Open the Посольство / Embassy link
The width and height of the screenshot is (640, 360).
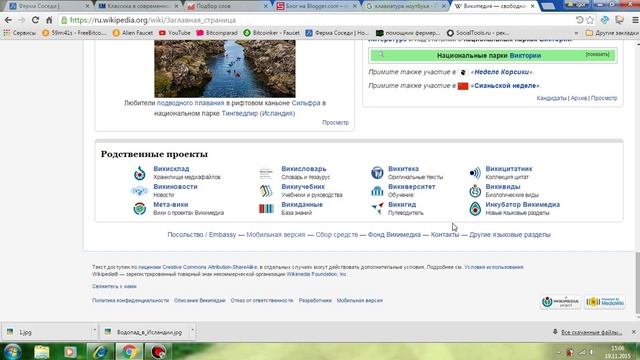point(202,235)
